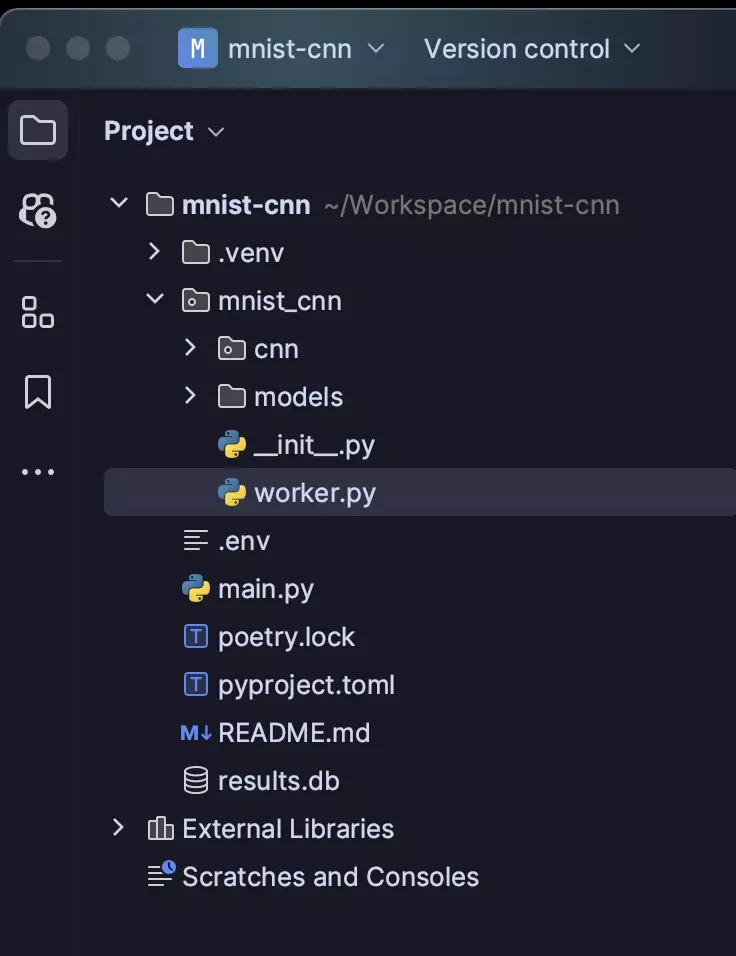Open the Bookmarks tool window icon
This screenshot has width=736, height=956.
(38, 392)
